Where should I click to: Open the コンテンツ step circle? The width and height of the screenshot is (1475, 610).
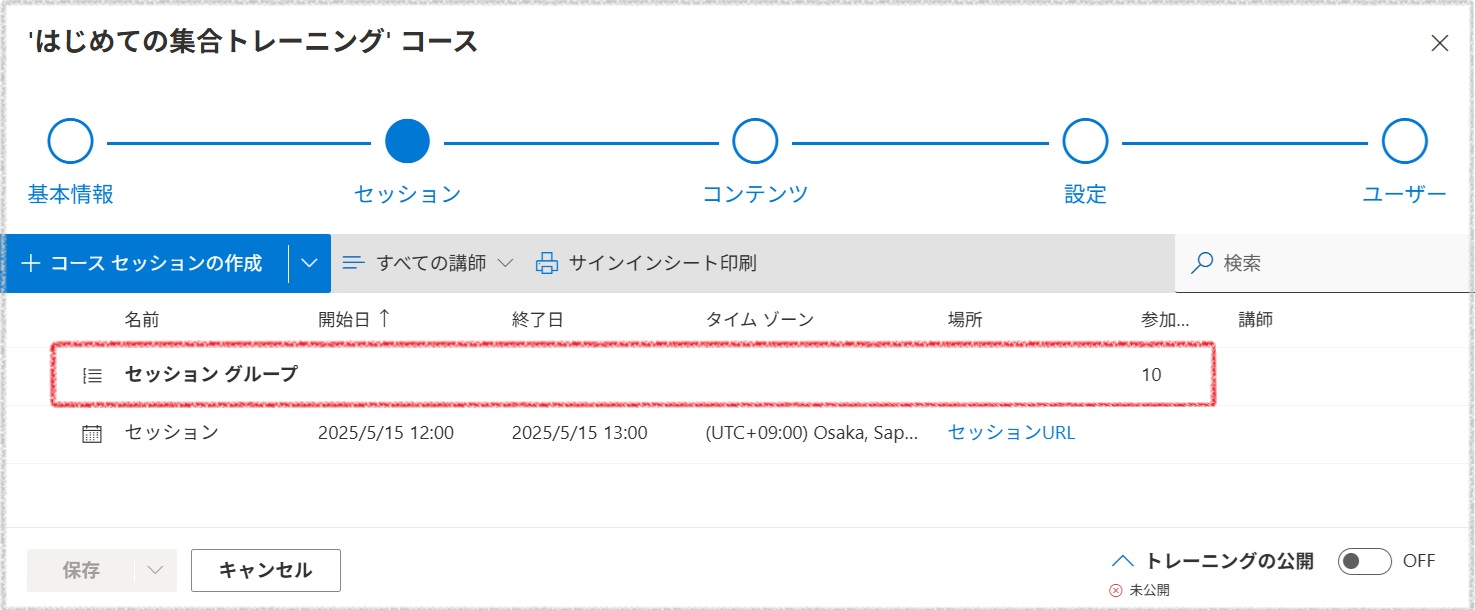click(755, 142)
